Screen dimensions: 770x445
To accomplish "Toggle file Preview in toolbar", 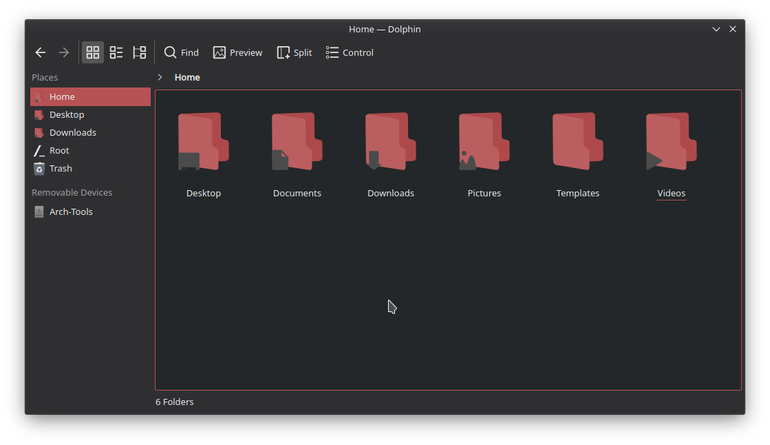I will (x=238, y=53).
